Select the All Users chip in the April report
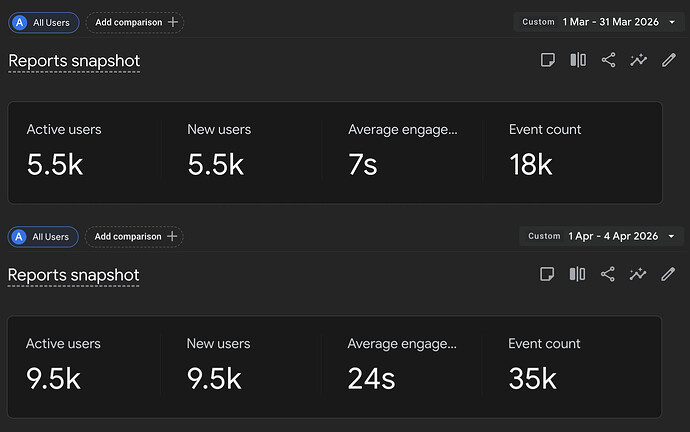The image size is (690, 432). pyautogui.click(x=43, y=237)
